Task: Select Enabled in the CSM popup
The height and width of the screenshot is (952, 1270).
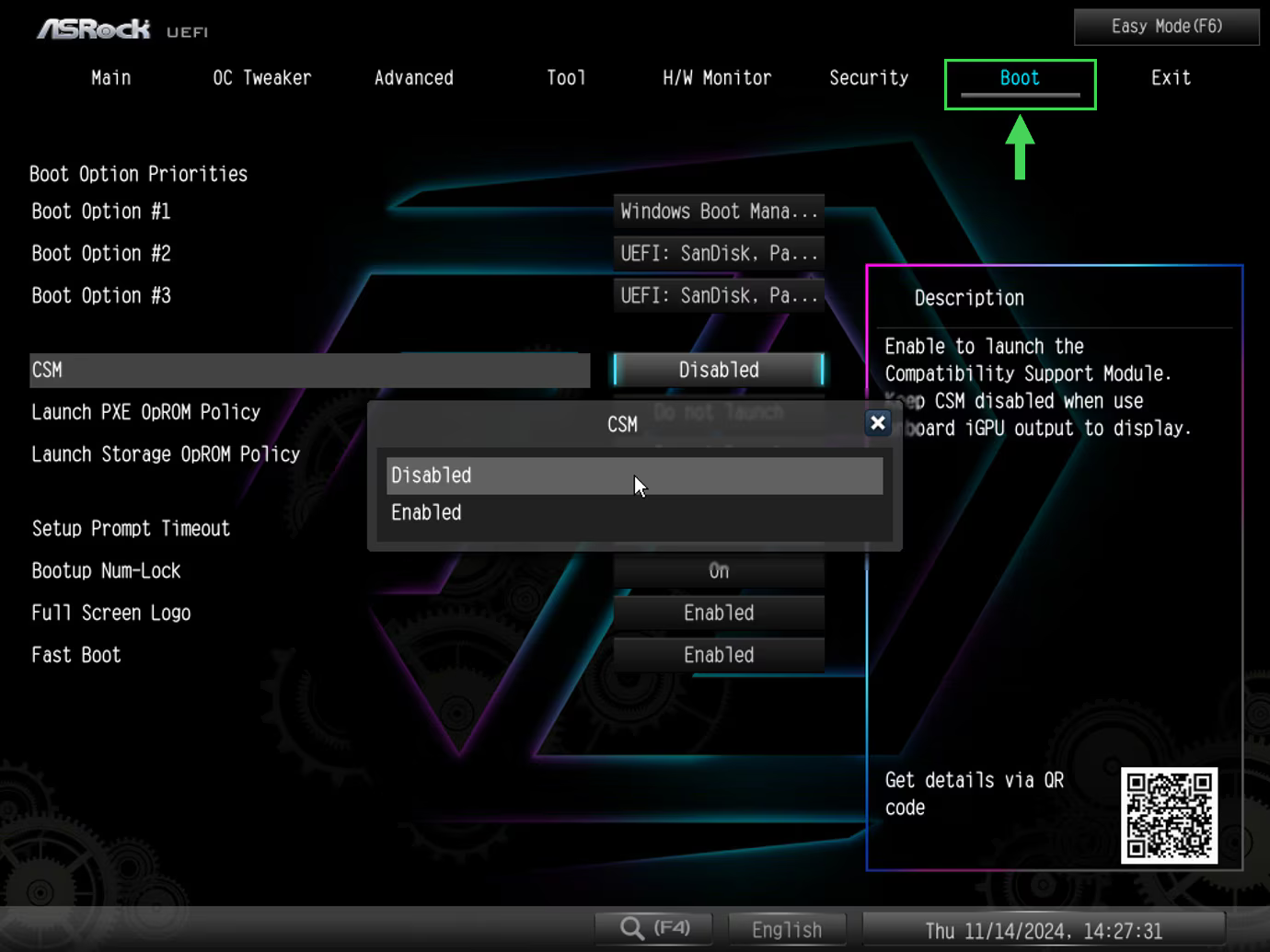Action: tap(633, 513)
